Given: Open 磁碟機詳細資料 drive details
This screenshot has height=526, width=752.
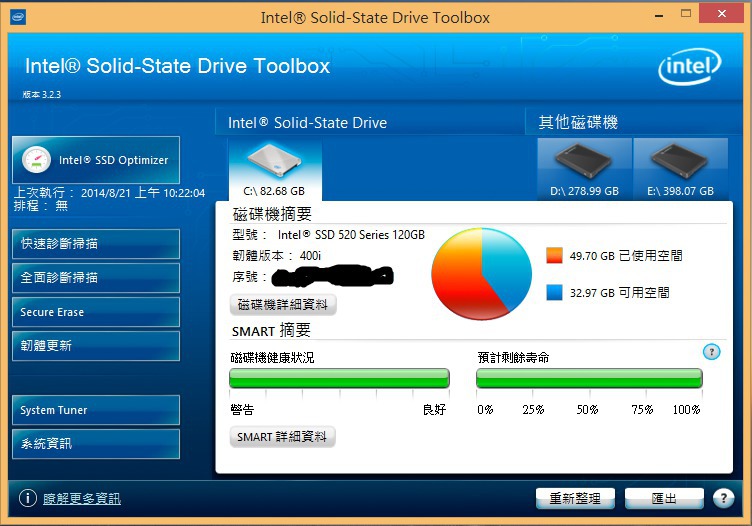Looking at the screenshot, I should tap(283, 305).
